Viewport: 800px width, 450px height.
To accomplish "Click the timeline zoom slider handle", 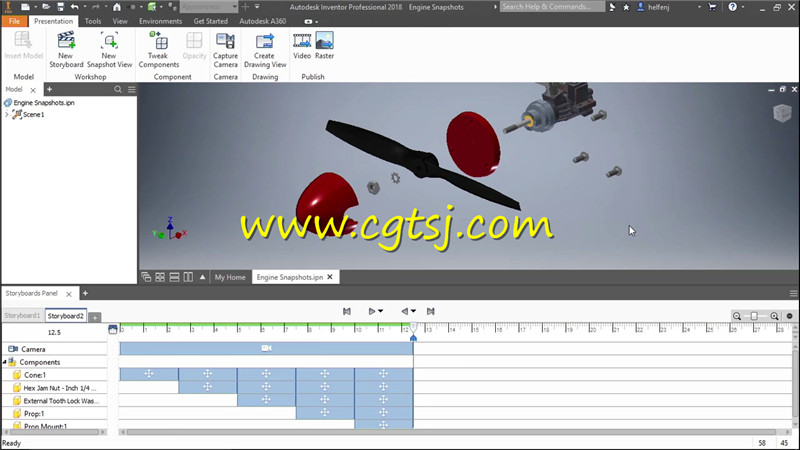I will 754,316.
